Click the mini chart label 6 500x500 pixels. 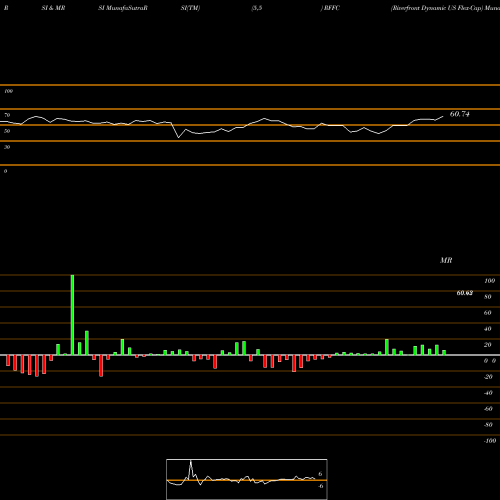[320, 474]
